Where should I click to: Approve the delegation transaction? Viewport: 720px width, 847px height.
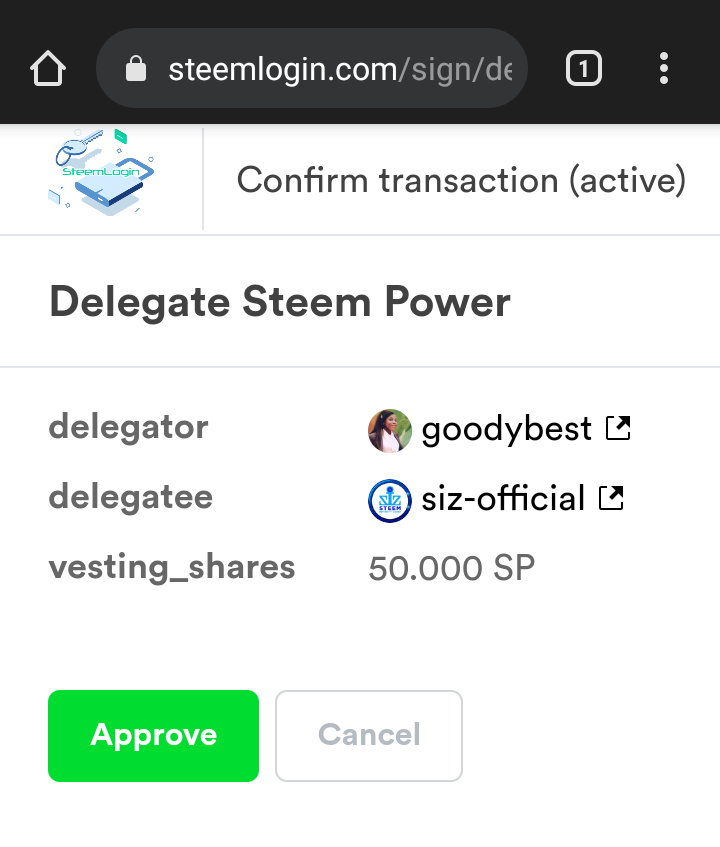point(153,736)
